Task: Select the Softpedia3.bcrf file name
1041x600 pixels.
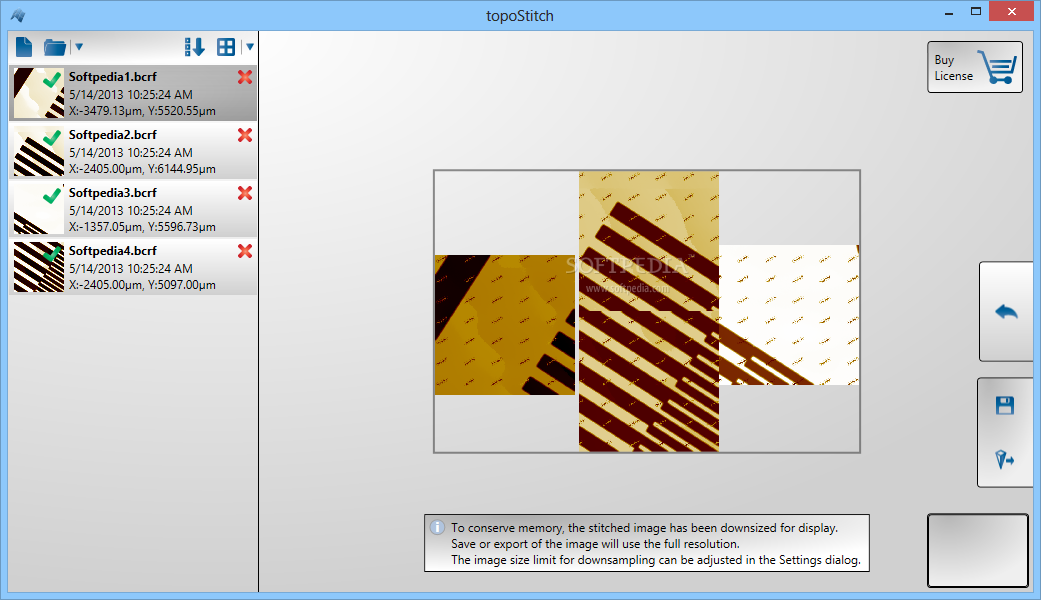Action: [113, 192]
